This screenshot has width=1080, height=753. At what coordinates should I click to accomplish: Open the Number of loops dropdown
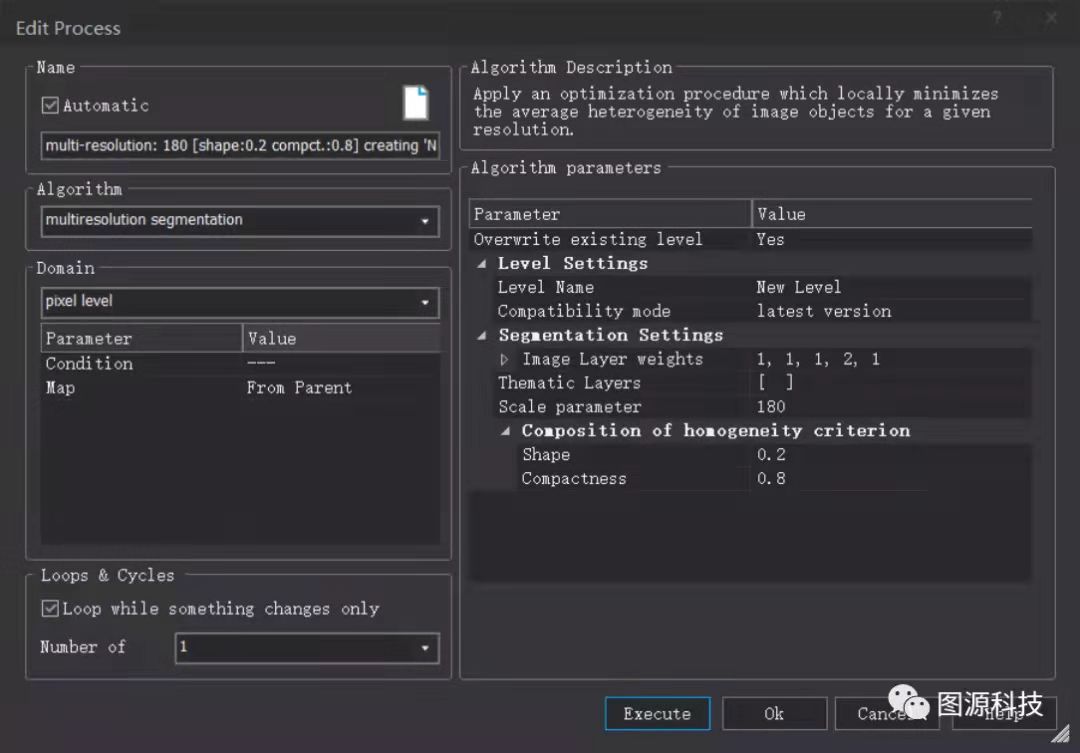(x=427, y=648)
